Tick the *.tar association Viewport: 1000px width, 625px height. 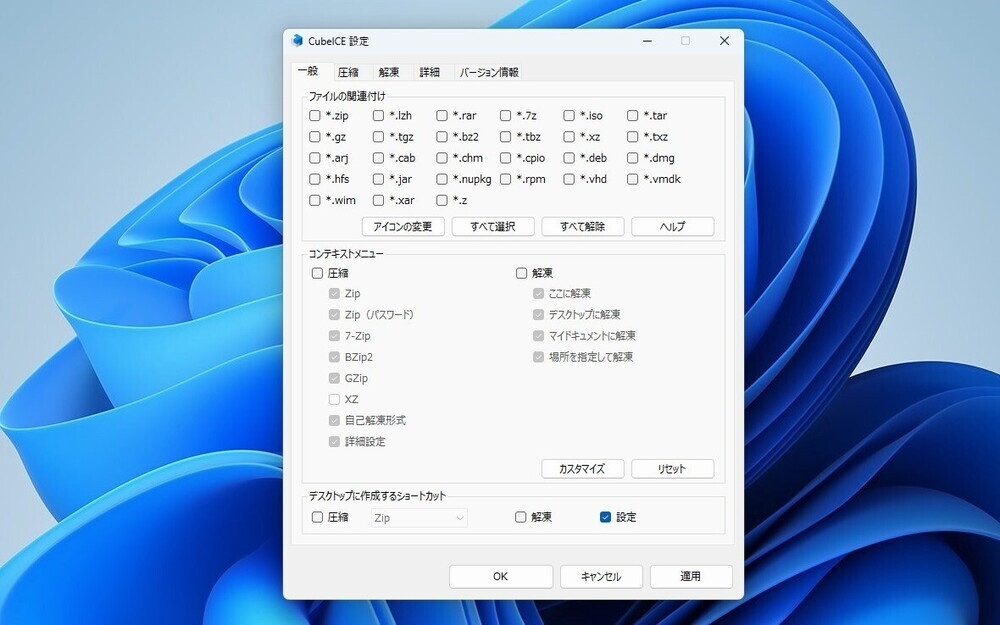click(633, 115)
